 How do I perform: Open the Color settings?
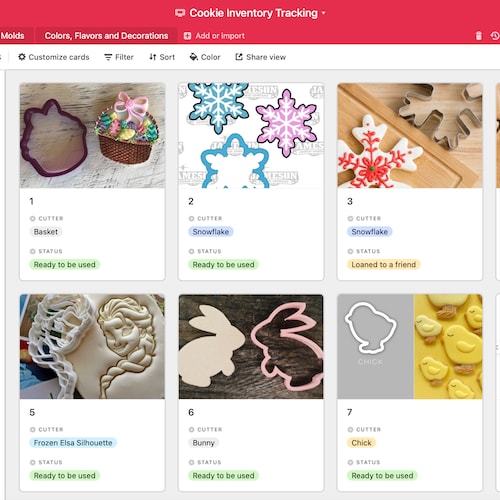[x=205, y=57]
